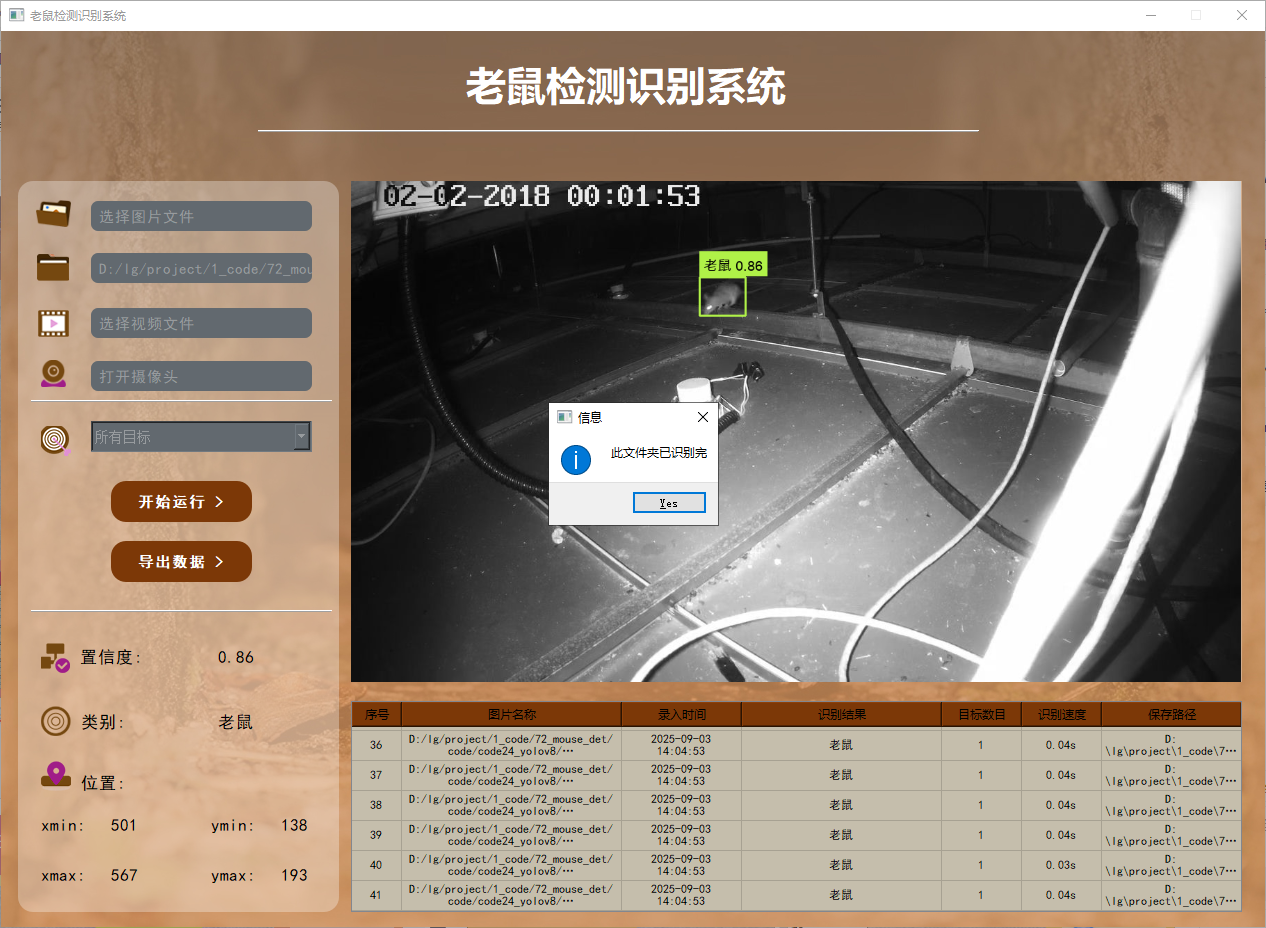The image size is (1266, 928).
Task: Select row number 36 in the table
Action: (376, 745)
